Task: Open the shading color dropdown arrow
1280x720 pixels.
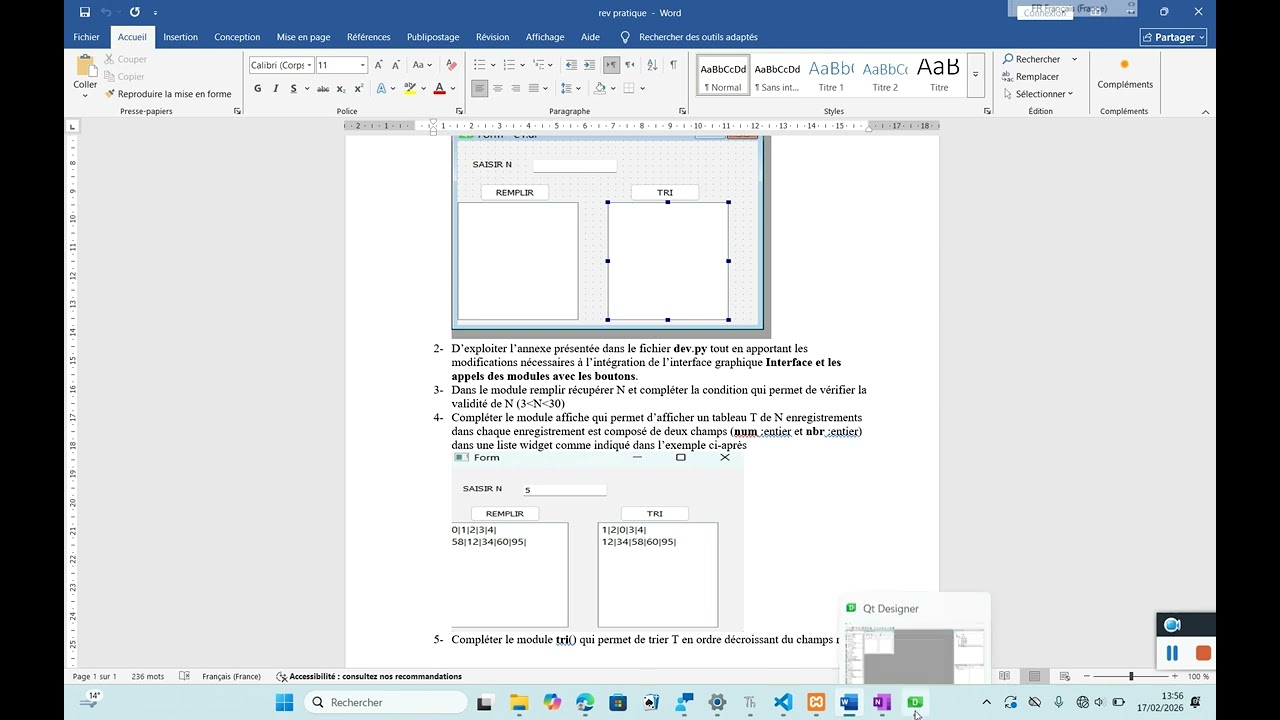Action: pyautogui.click(x=614, y=88)
